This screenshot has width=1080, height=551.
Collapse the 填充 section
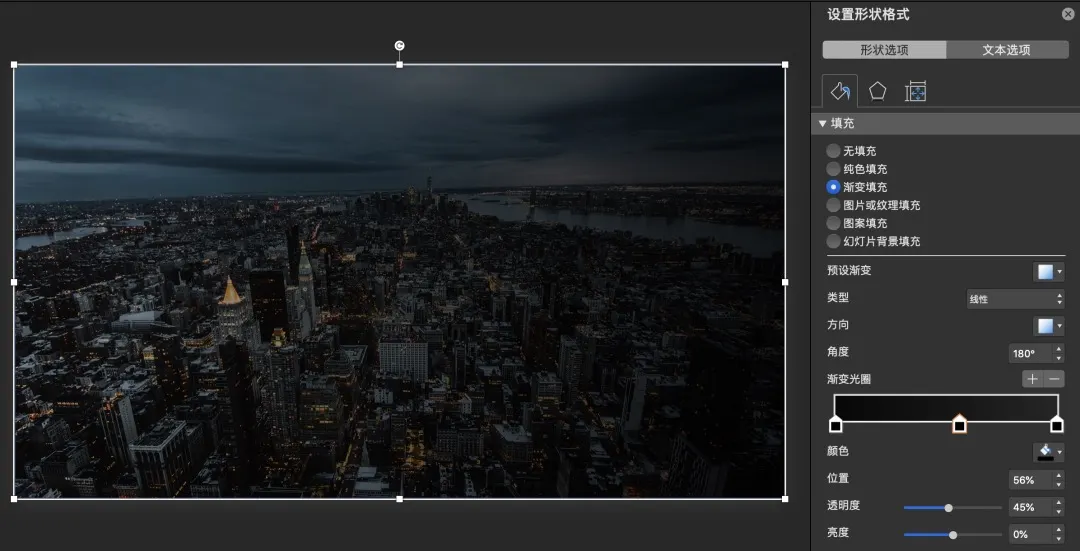click(x=823, y=124)
